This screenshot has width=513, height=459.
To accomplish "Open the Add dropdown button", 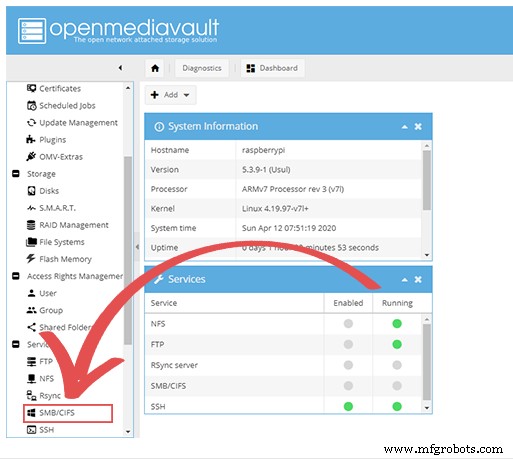I will (x=170, y=95).
